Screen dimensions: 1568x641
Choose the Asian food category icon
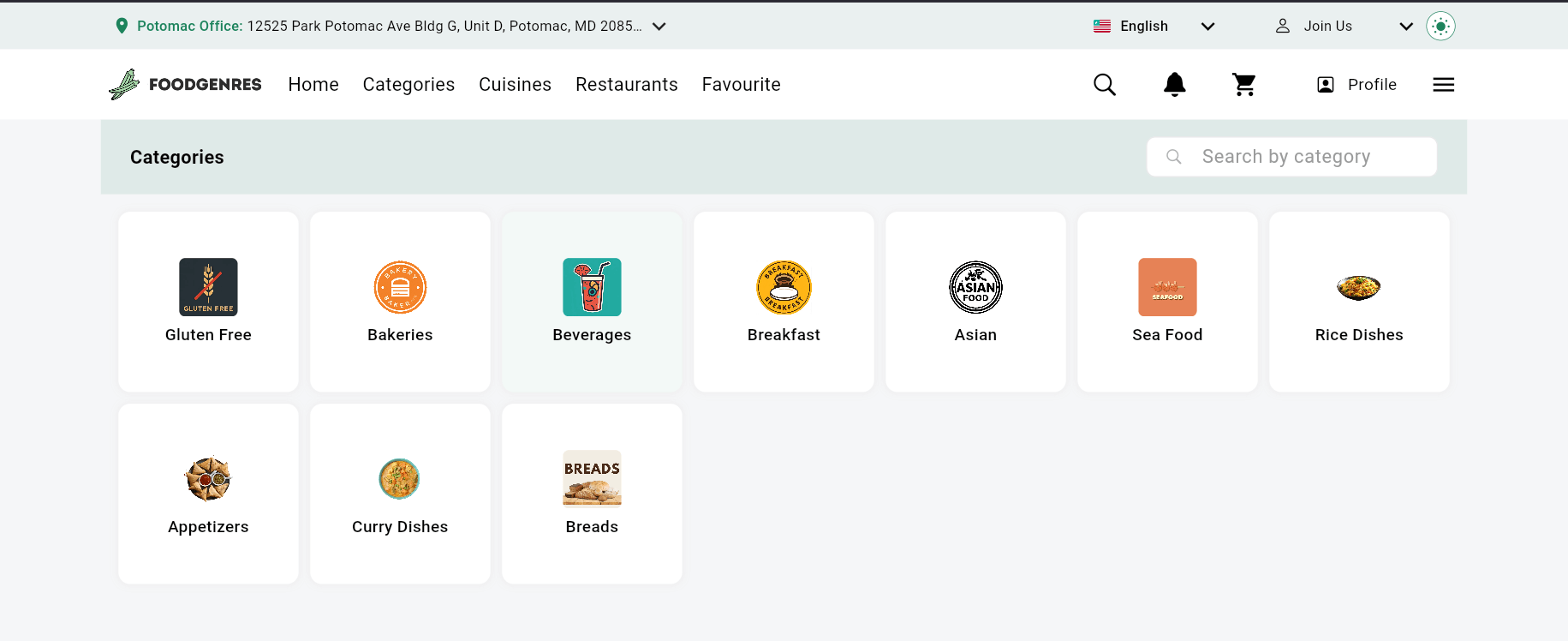pos(975,287)
